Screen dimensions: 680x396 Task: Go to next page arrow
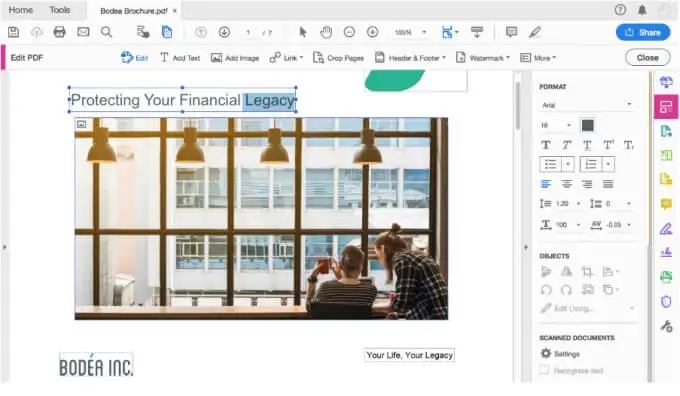click(x=224, y=32)
